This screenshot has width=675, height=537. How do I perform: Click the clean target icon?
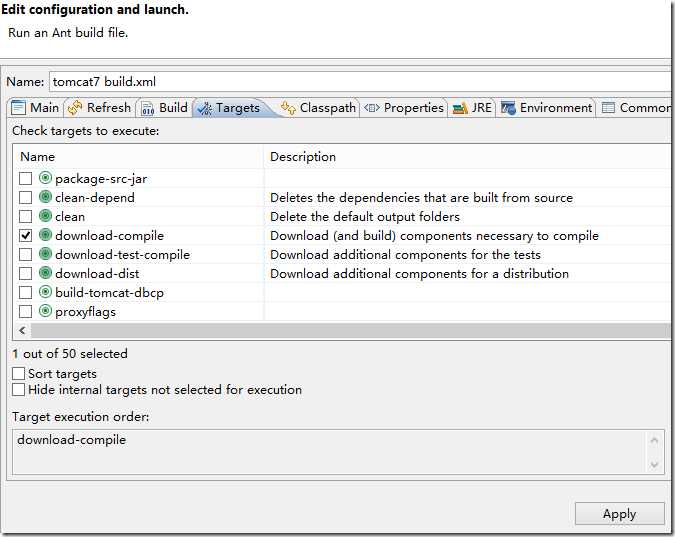click(45, 215)
